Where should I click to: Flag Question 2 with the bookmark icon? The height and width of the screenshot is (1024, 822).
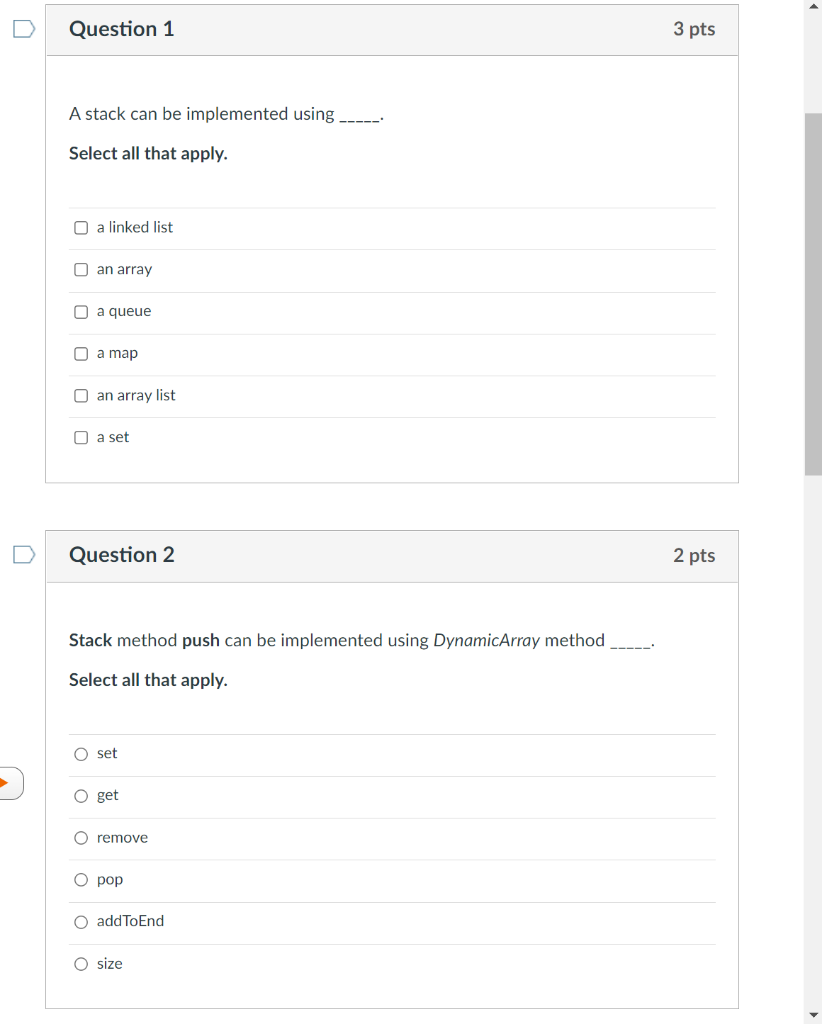click(x=24, y=554)
